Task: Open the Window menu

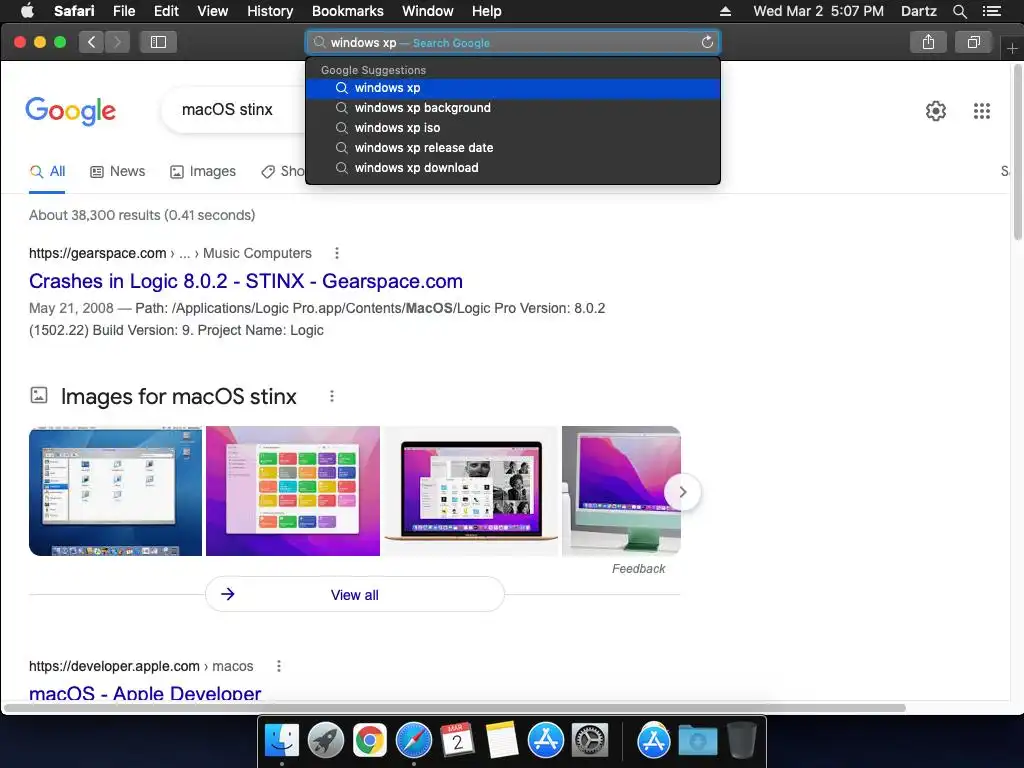Action: pyautogui.click(x=428, y=11)
